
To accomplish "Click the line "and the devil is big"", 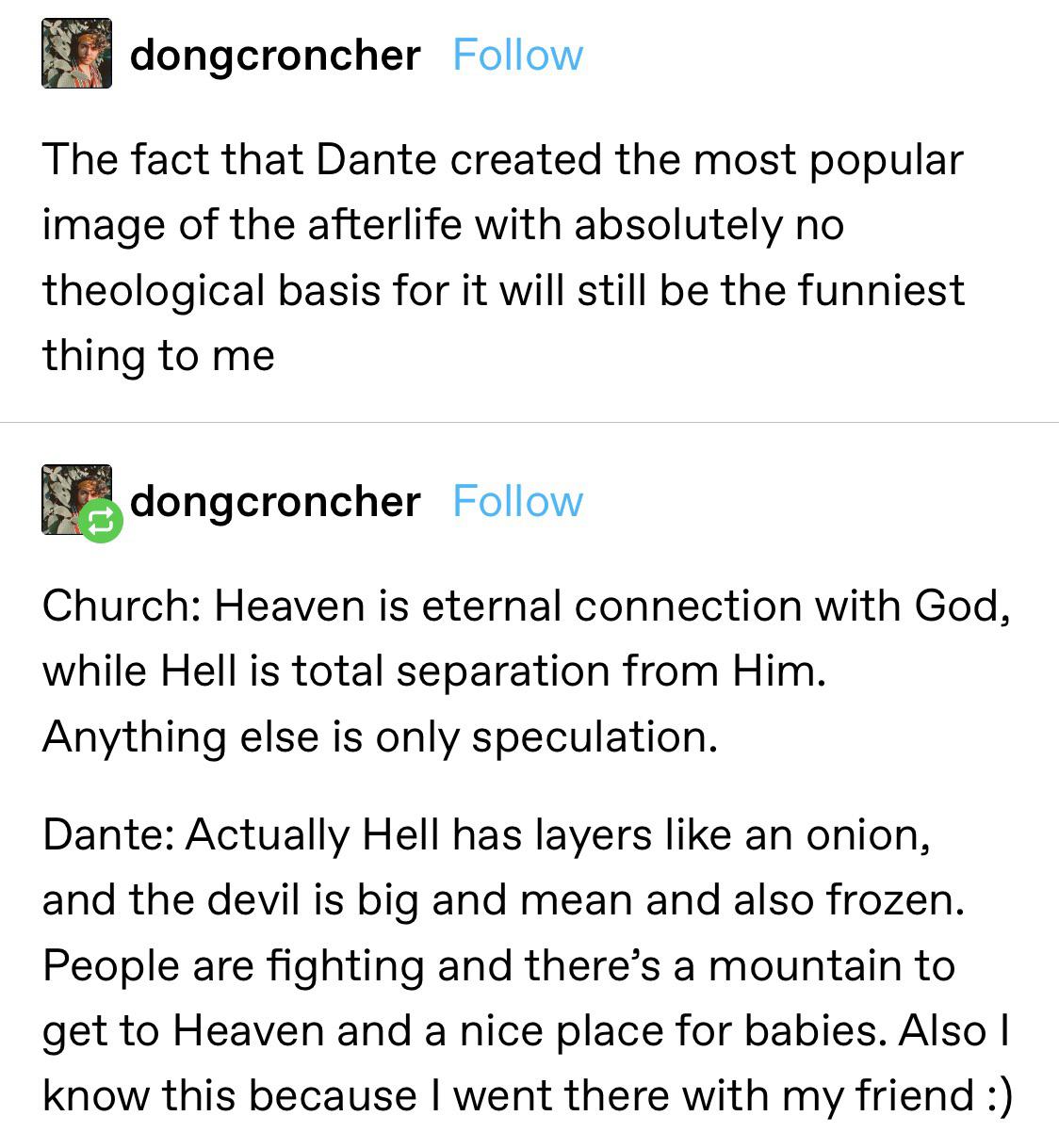I will point(503,900).
